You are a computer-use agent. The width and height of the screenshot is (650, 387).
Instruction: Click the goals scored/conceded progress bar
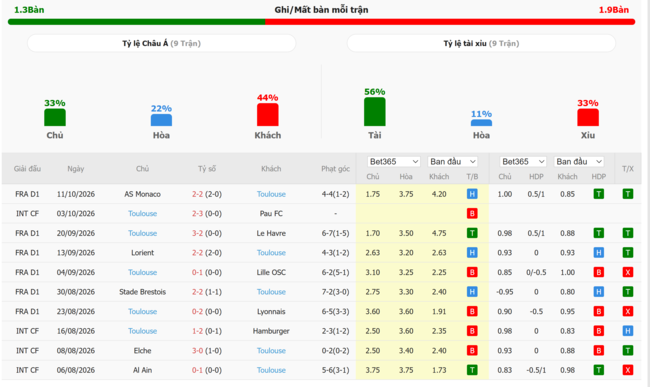pos(321,22)
